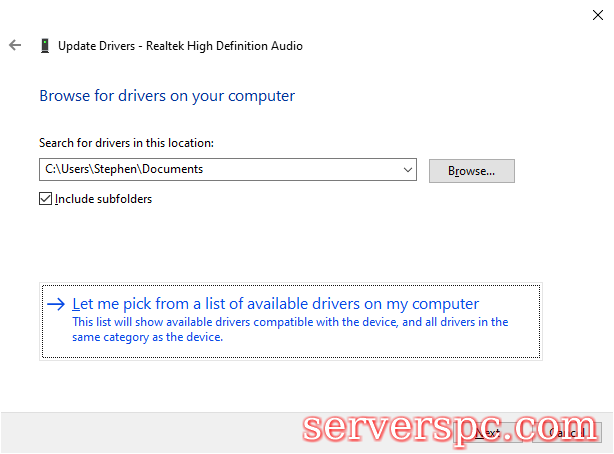Click the blue arrow beside Let me pick
Image resolution: width=614 pixels, height=454 pixels.
[x=56, y=304]
